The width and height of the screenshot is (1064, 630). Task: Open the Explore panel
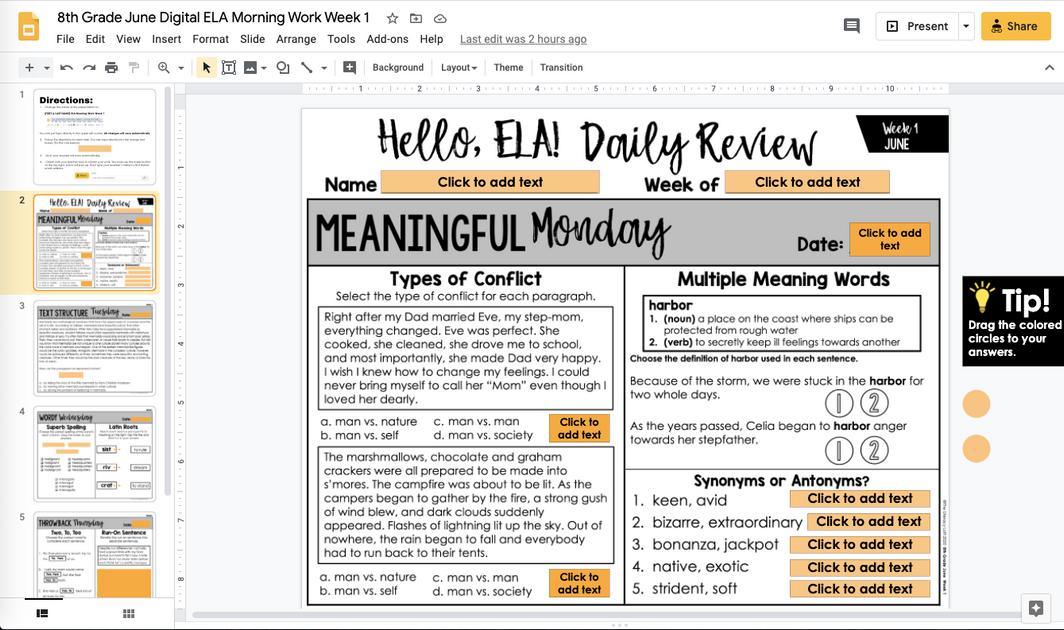1036,607
